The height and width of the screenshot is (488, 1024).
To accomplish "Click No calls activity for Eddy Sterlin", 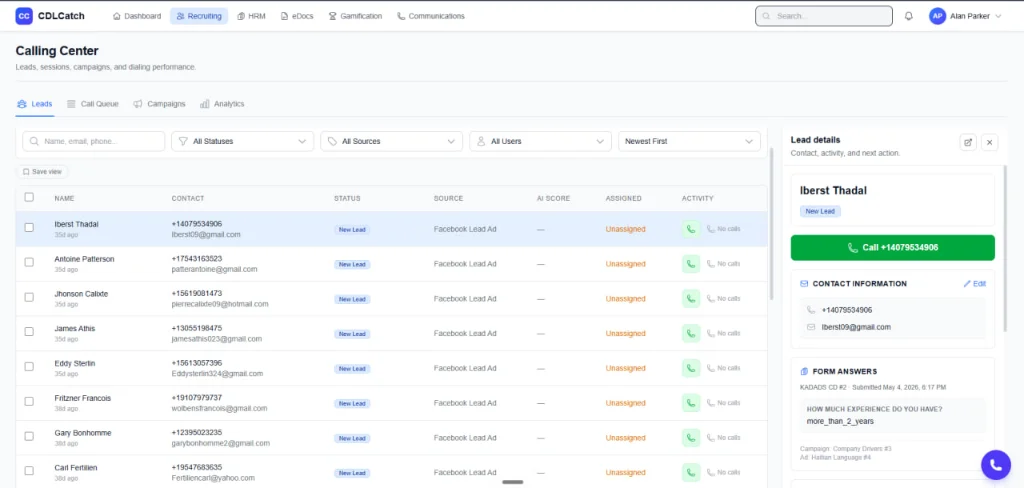I will [x=724, y=368].
